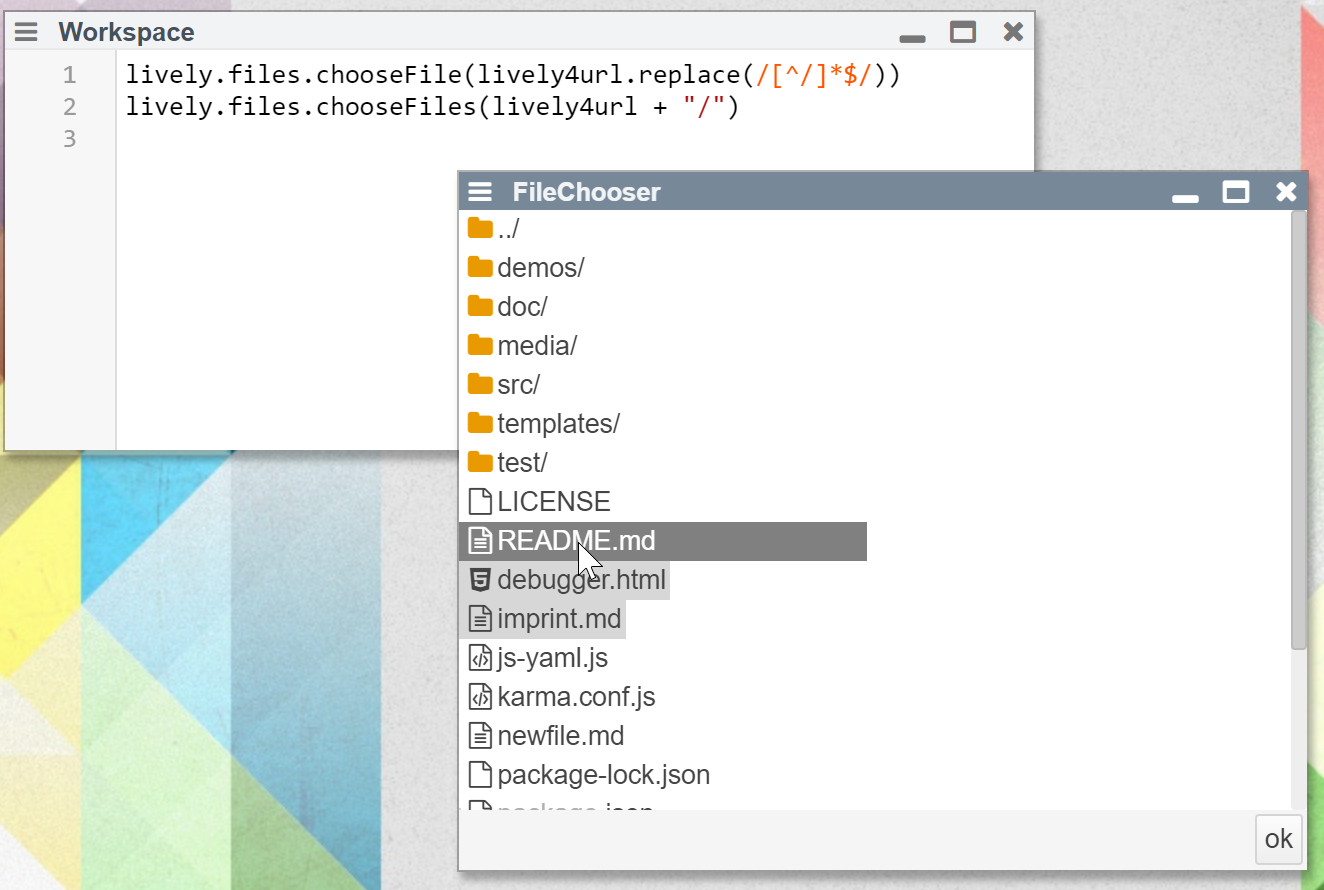This screenshot has width=1324, height=890.
Task: Open the src/ folder
Action: coord(518,385)
